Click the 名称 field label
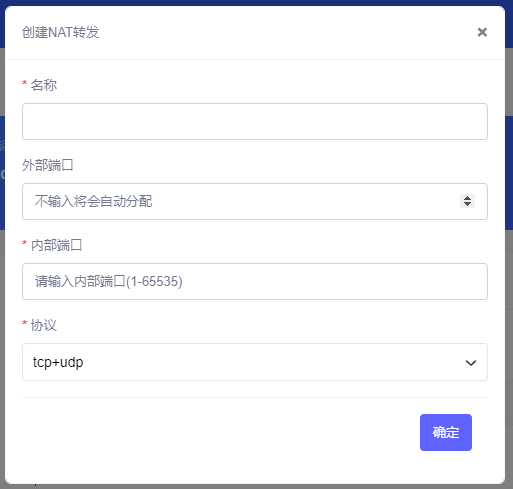This screenshot has height=489, width=513. point(44,85)
